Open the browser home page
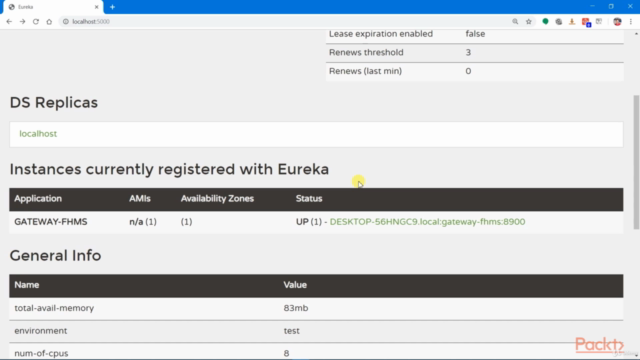The width and height of the screenshot is (640, 360). pos(49,22)
